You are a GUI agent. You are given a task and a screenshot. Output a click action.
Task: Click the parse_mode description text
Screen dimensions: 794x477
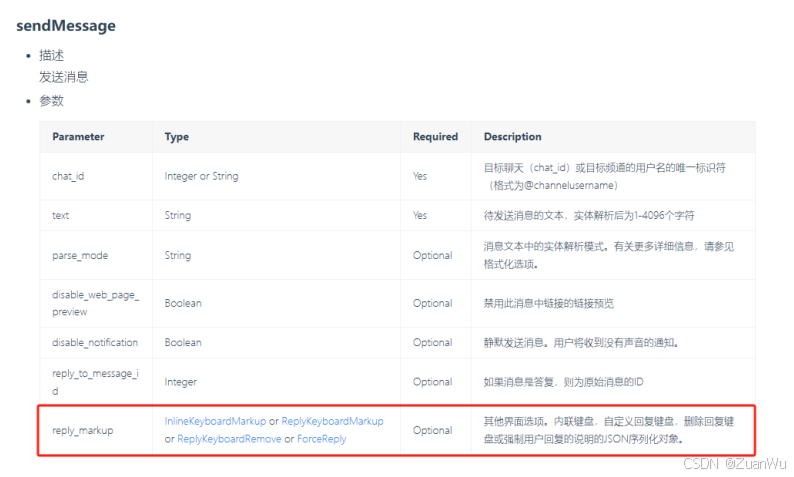tap(609, 255)
